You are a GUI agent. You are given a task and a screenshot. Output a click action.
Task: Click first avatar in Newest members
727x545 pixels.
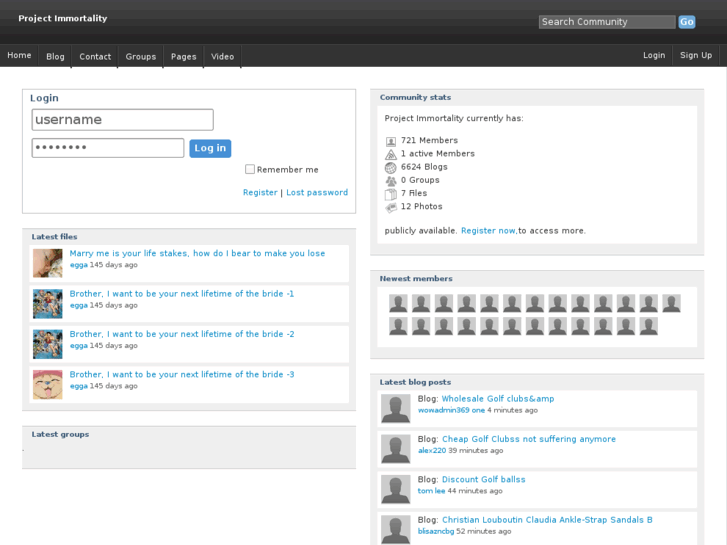point(398,303)
